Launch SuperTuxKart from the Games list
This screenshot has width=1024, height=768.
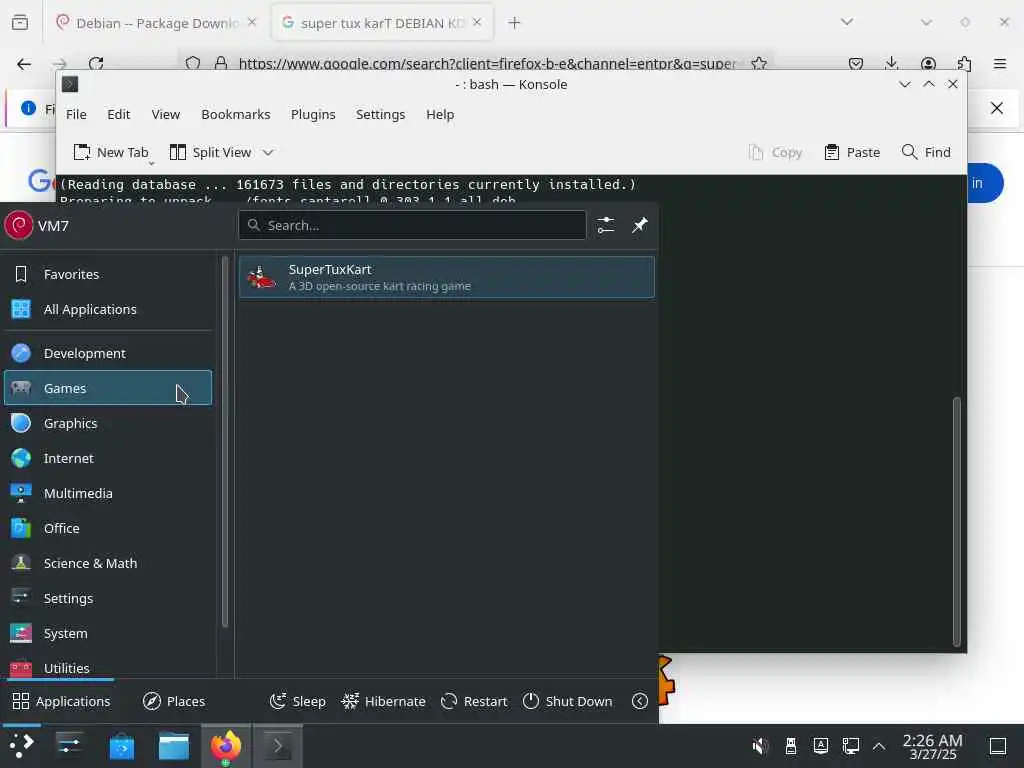pos(446,277)
